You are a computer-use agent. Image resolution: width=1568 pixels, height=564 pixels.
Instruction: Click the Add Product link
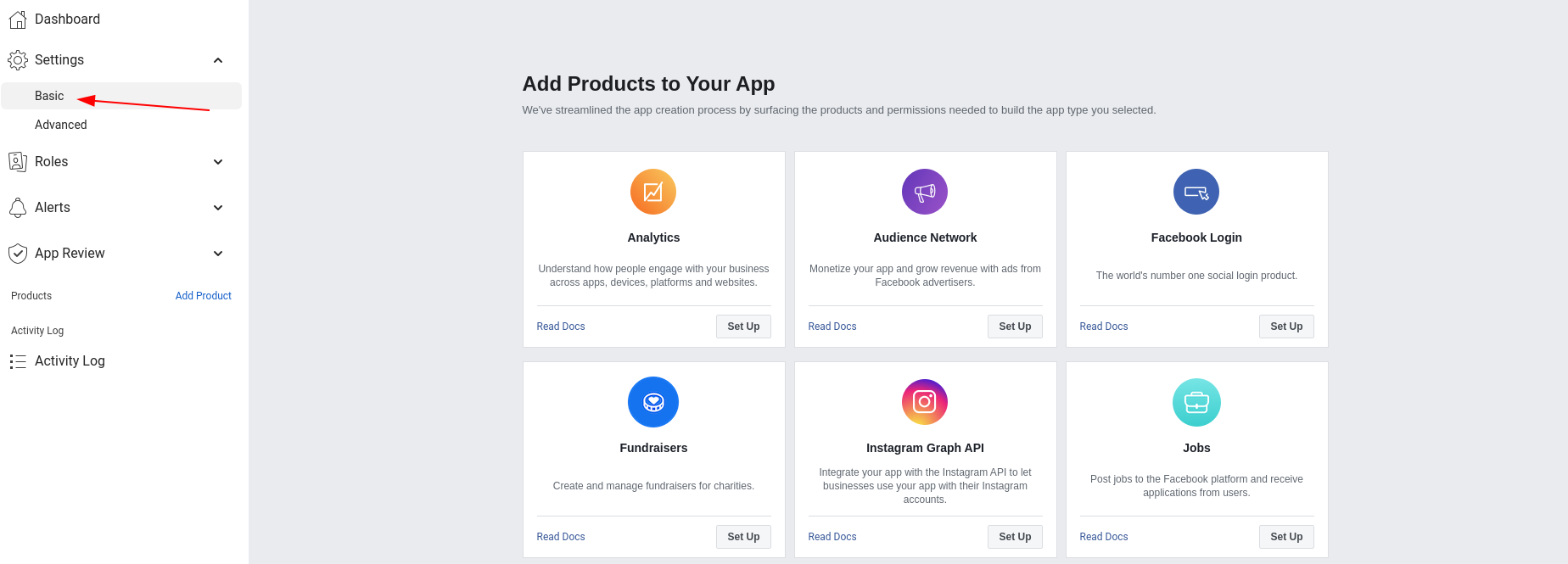point(204,296)
